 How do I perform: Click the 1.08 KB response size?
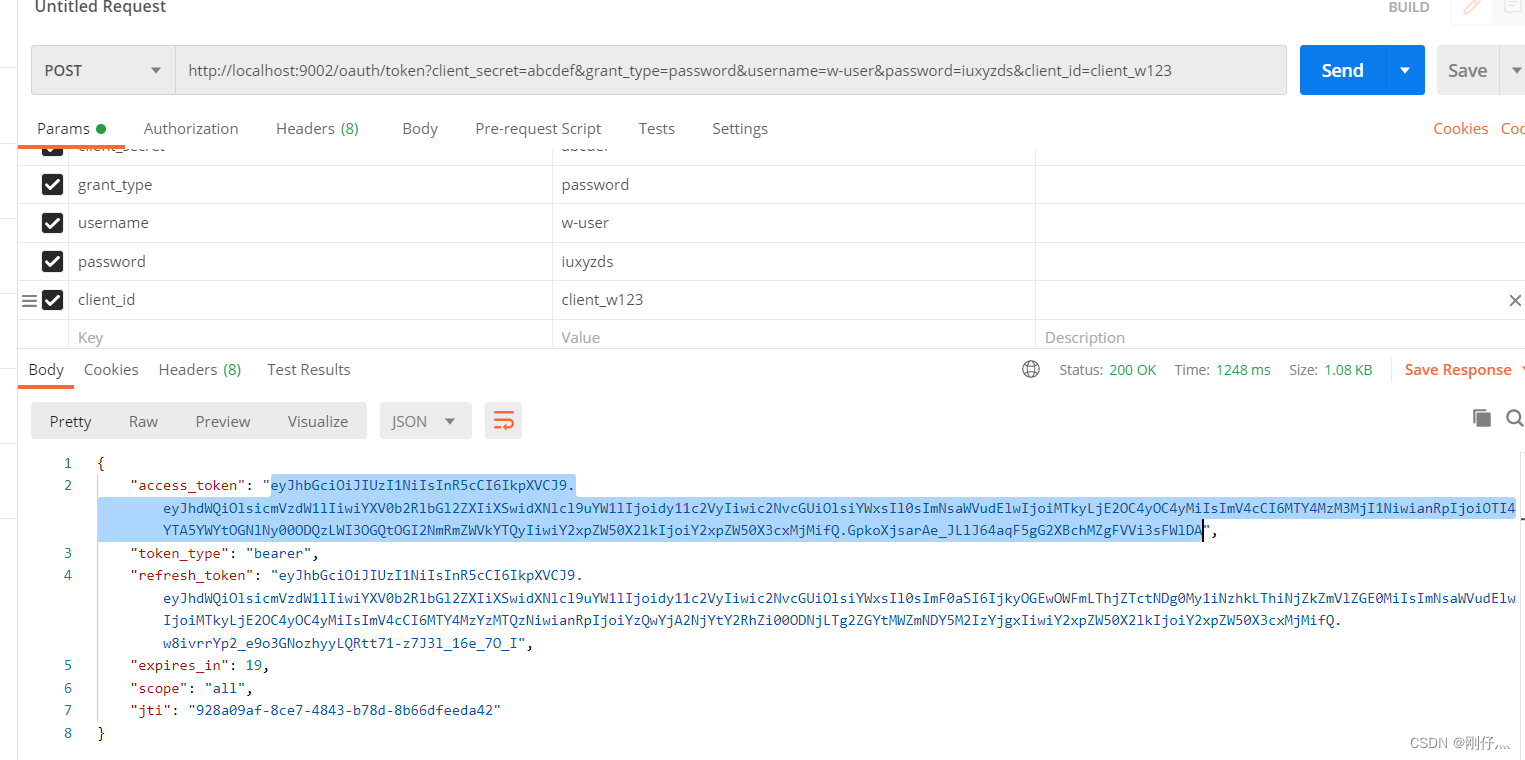[x=1348, y=370]
